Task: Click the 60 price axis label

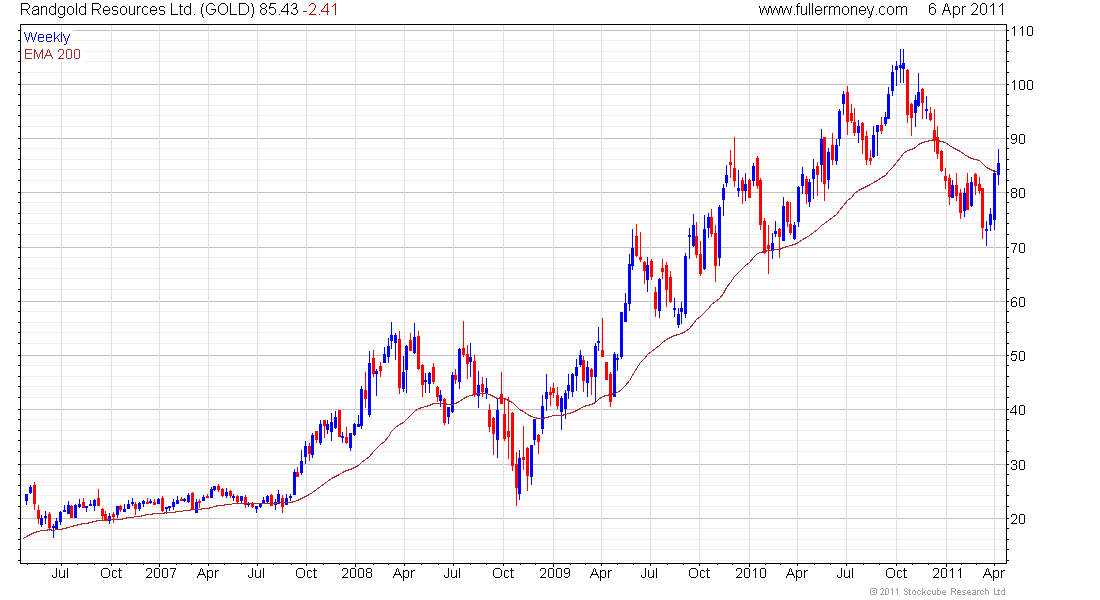Action: pos(1017,302)
